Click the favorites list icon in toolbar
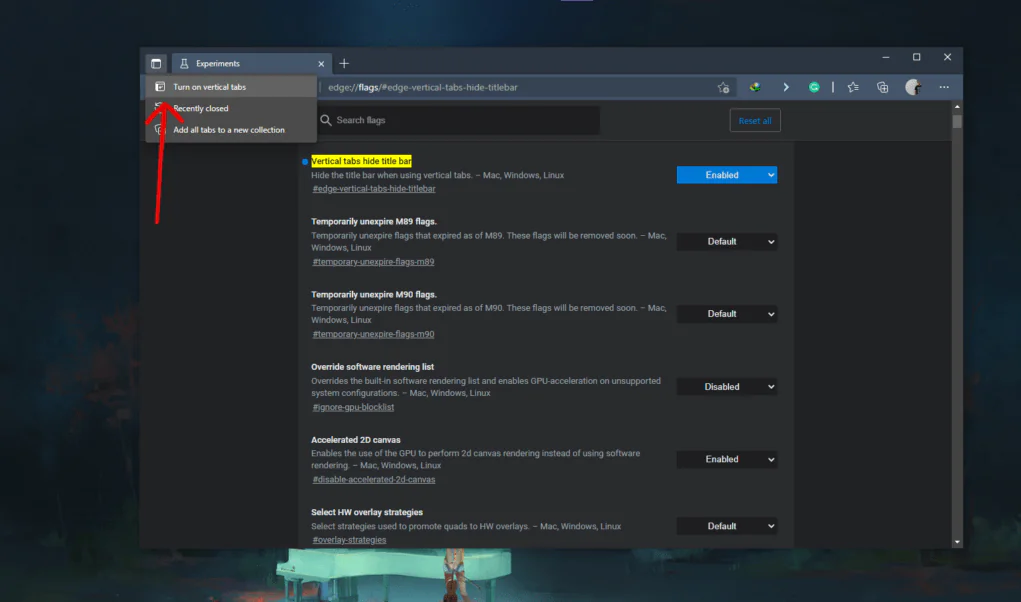The height and width of the screenshot is (602, 1021). point(852,87)
